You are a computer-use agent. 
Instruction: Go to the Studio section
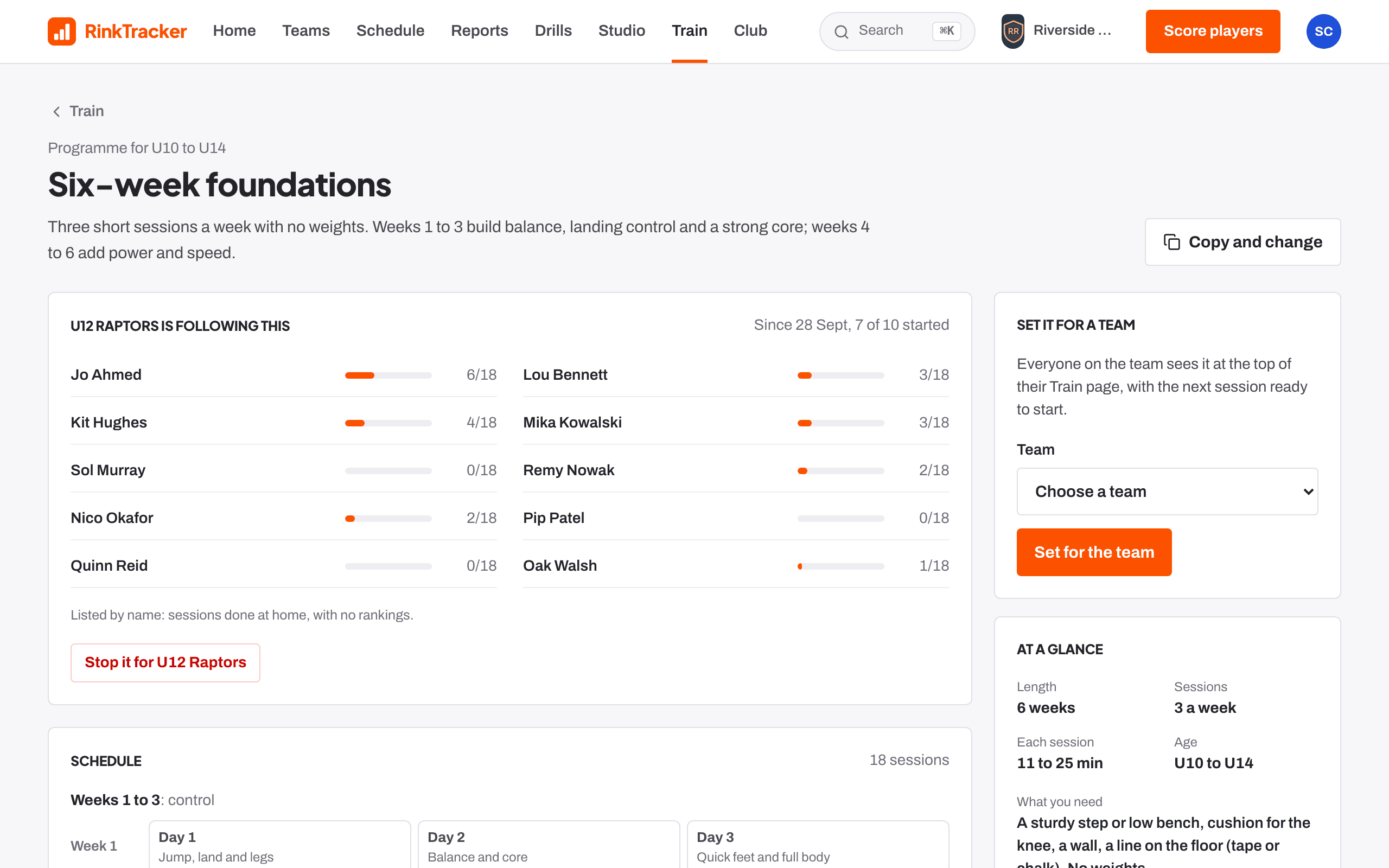pyautogui.click(x=622, y=31)
